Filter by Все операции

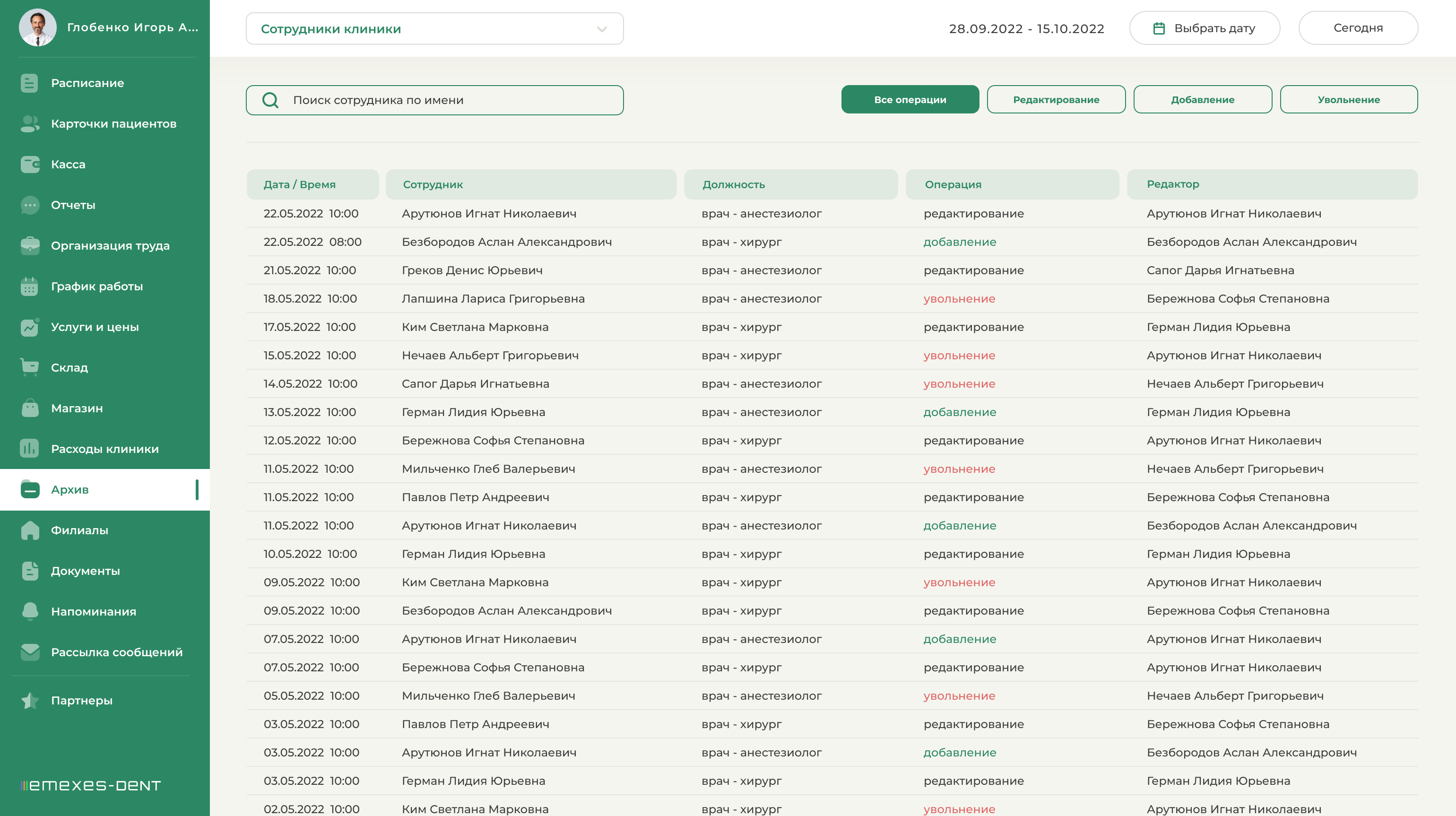(910, 99)
